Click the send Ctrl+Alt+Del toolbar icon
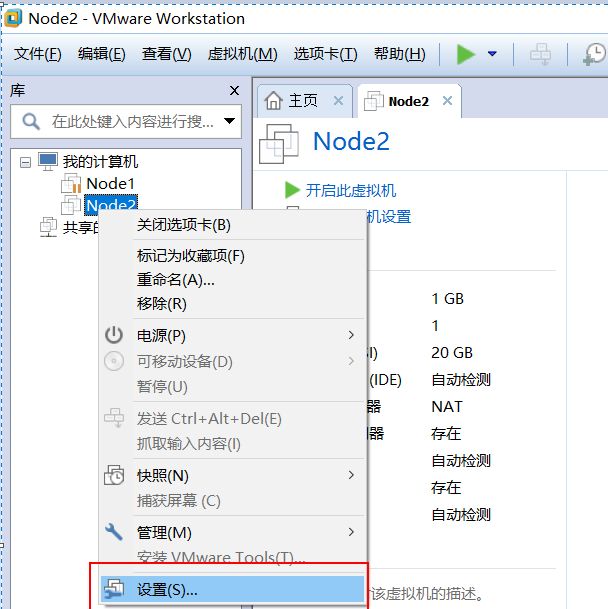The height and width of the screenshot is (609, 608). 540,54
